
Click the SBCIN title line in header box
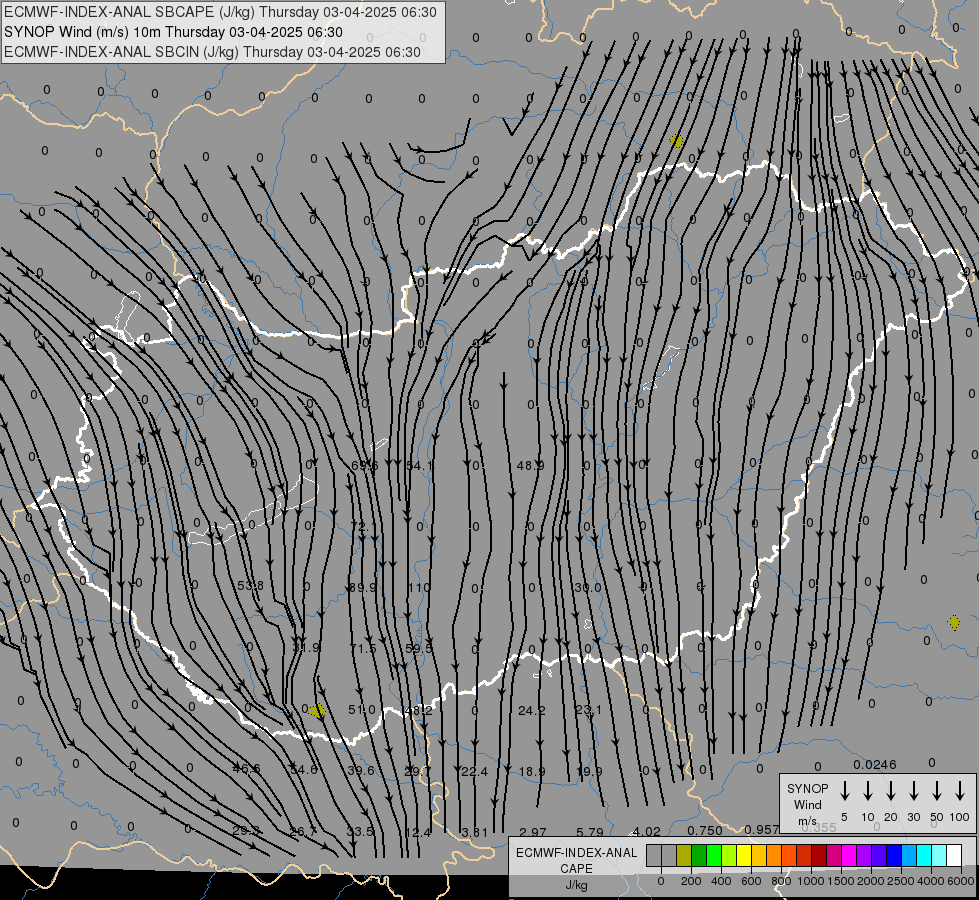click(x=212, y=52)
